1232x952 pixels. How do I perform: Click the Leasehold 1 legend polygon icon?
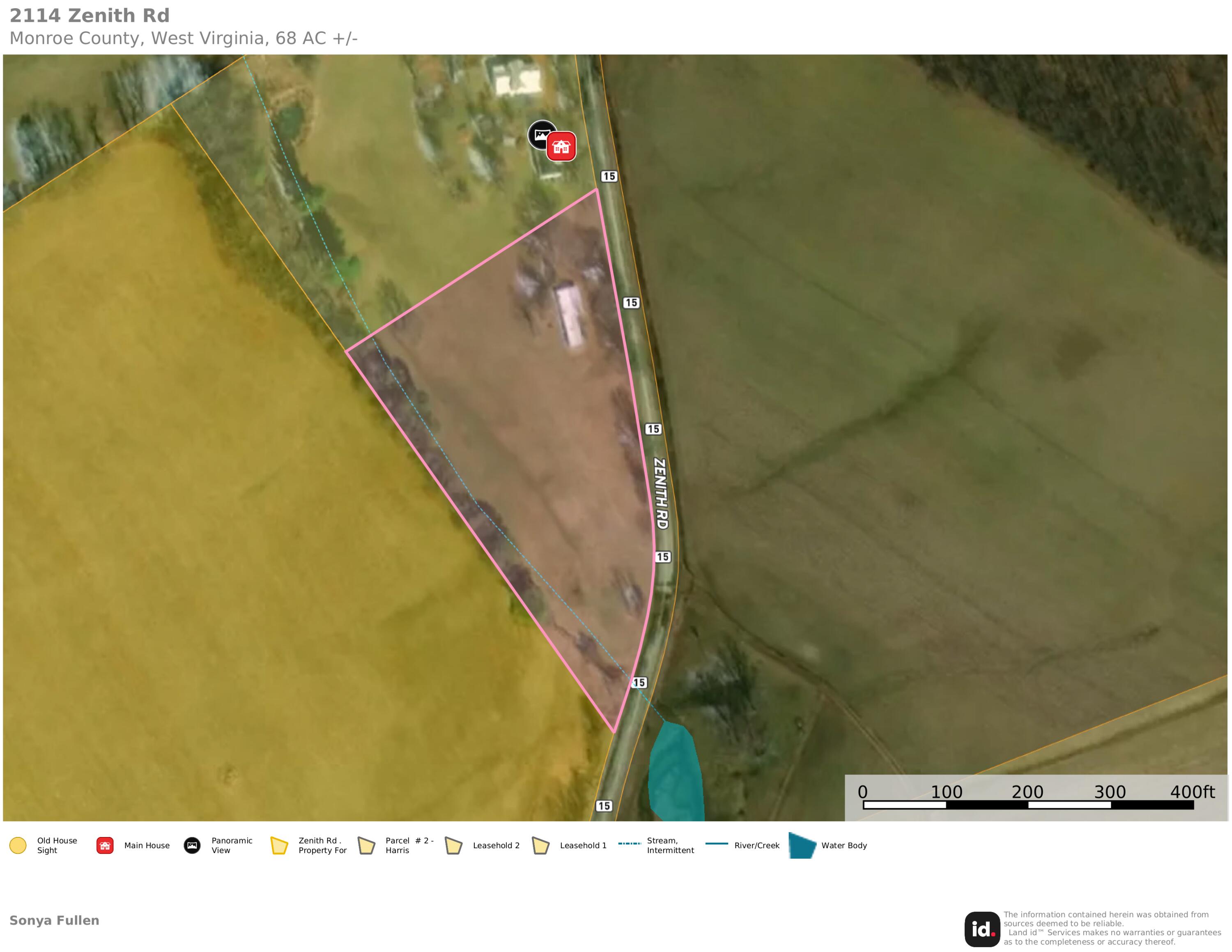[x=541, y=845]
